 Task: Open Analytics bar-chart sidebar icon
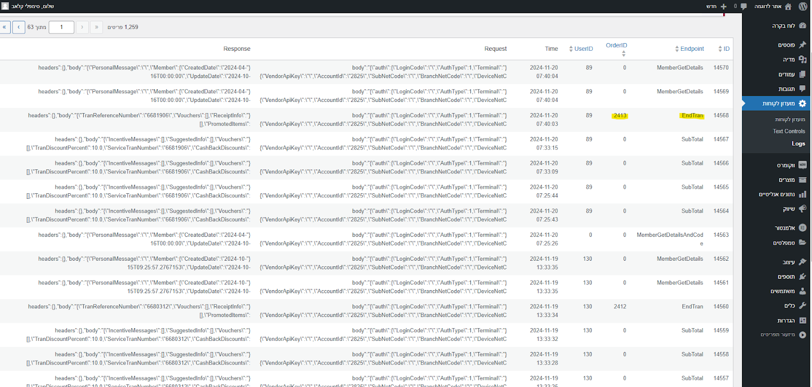point(802,194)
